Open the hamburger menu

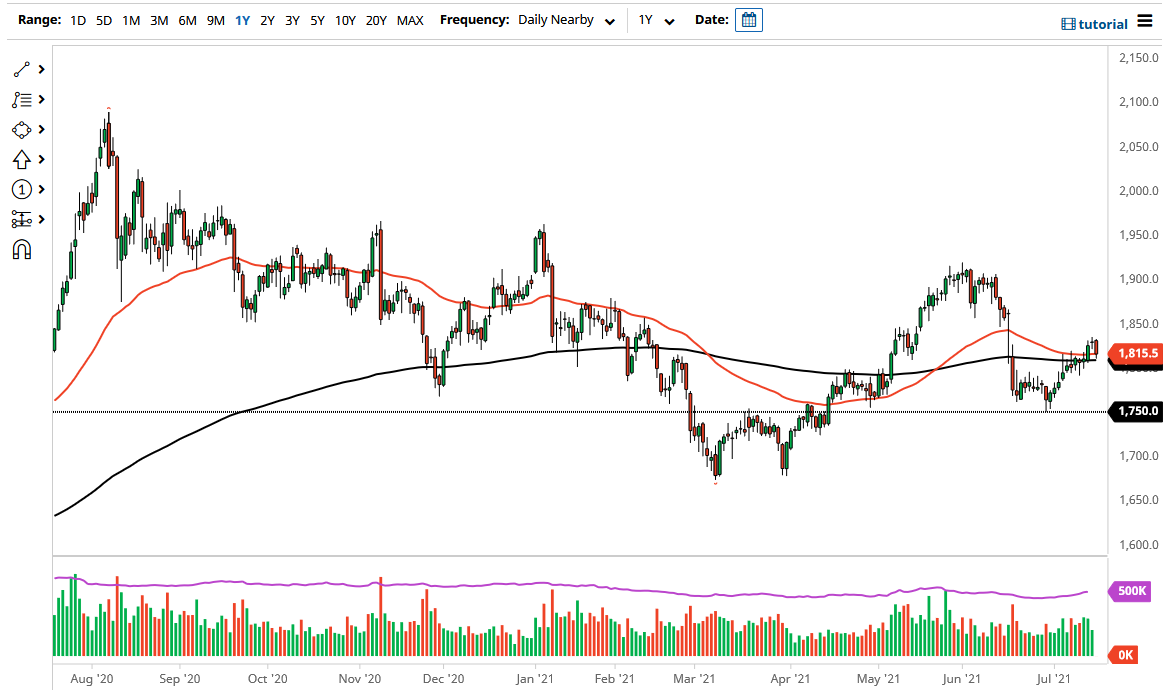point(1145,21)
